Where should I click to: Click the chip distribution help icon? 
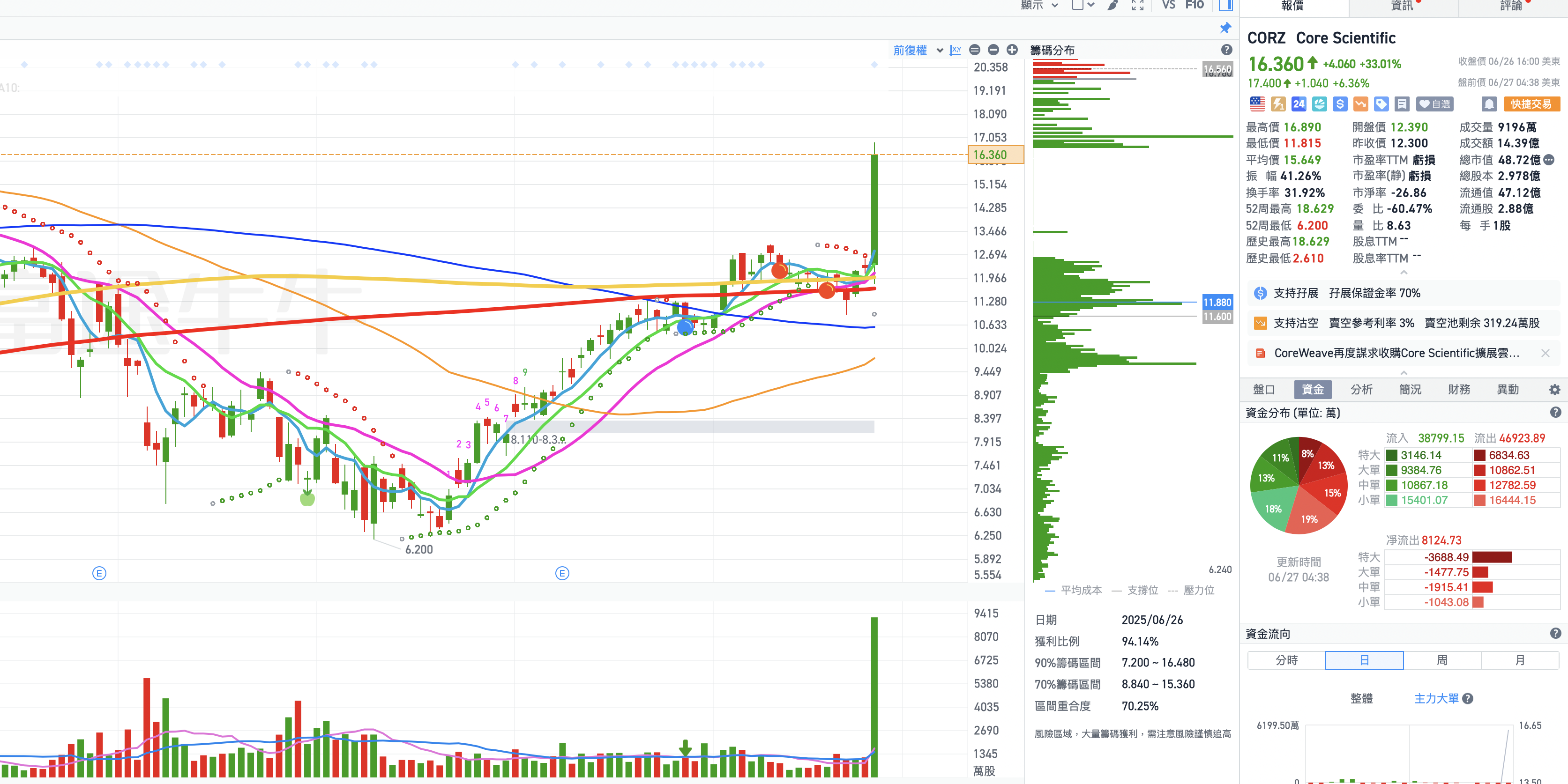[x=1226, y=50]
